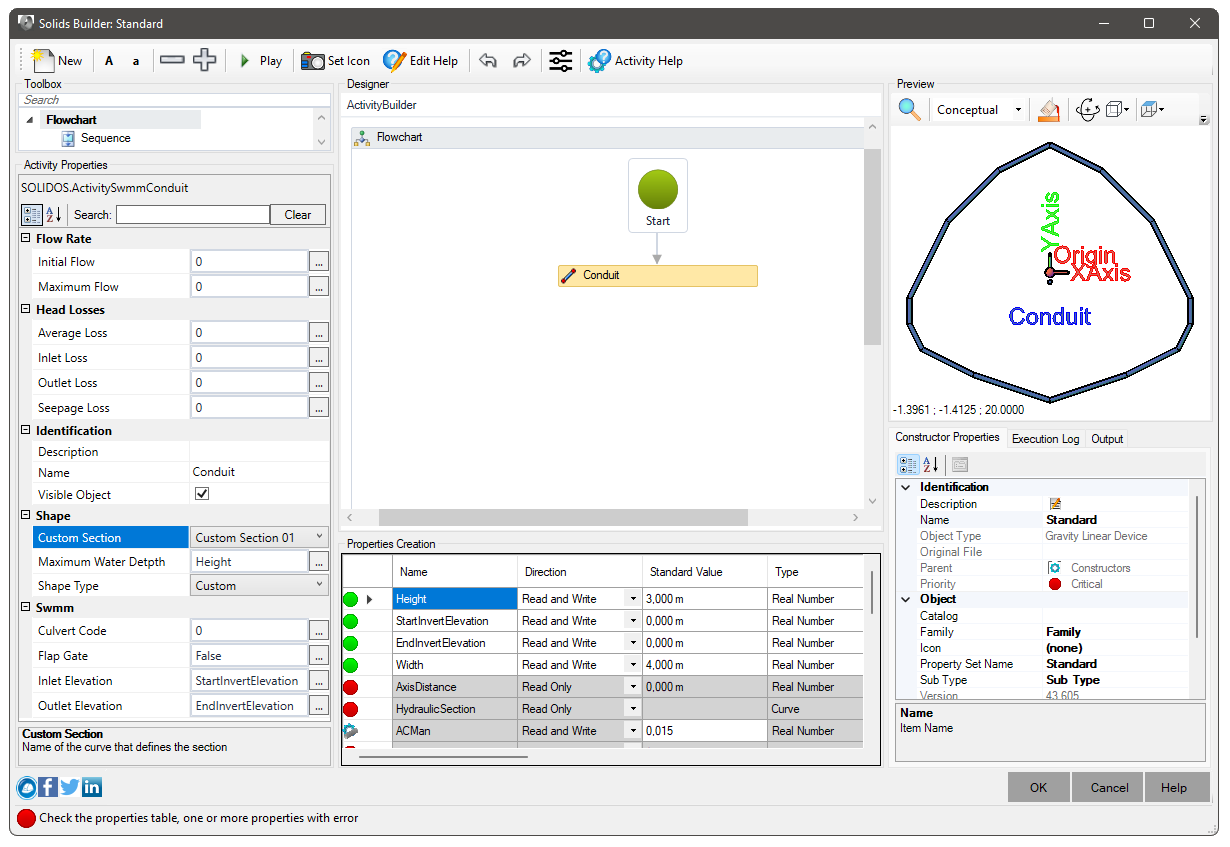Click the magnifier zoom icon in Preview
This screenshot has height=847, width=1230.
(x=909, y=109)
